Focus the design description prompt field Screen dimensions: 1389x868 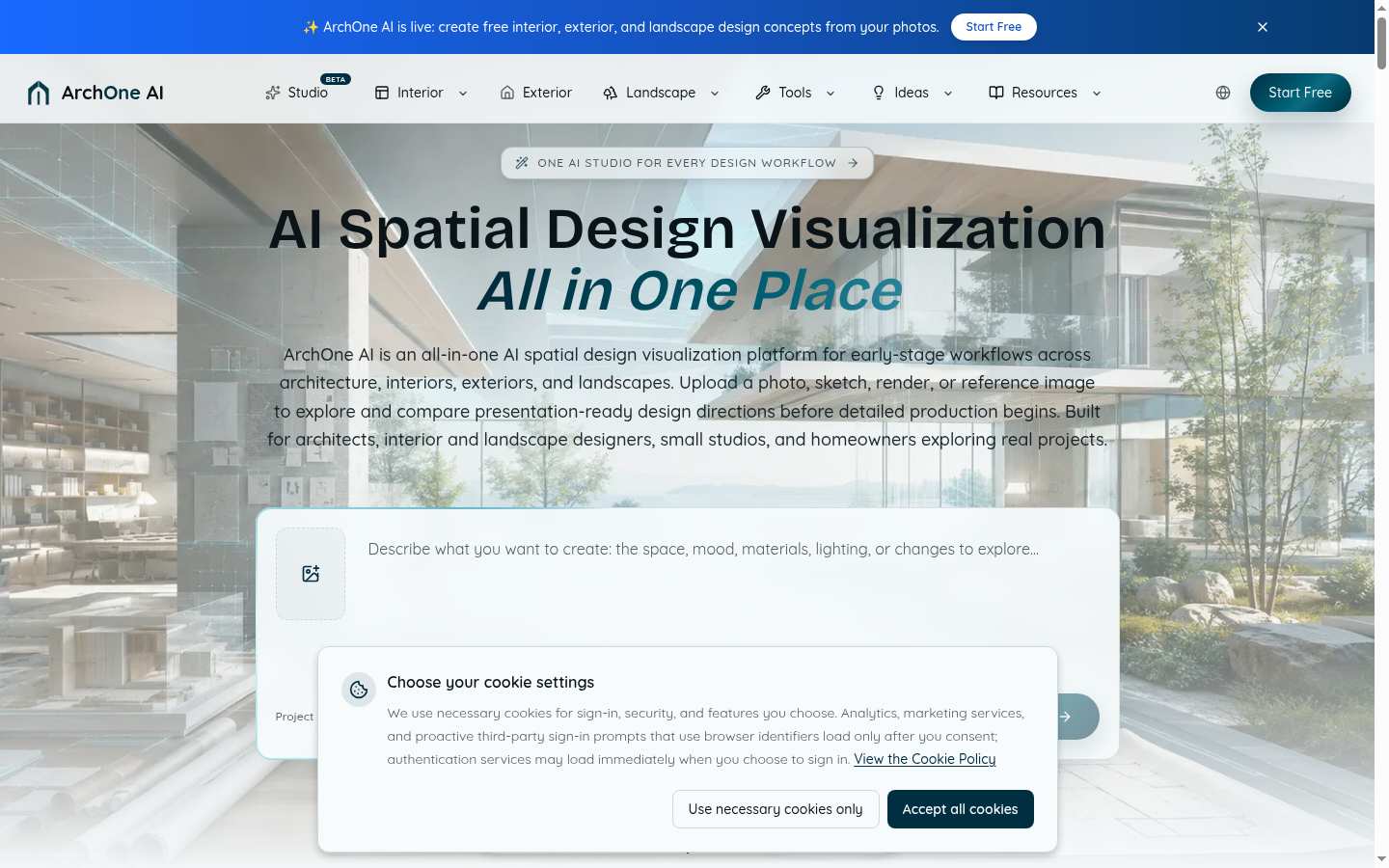click(x=732, y=574)
